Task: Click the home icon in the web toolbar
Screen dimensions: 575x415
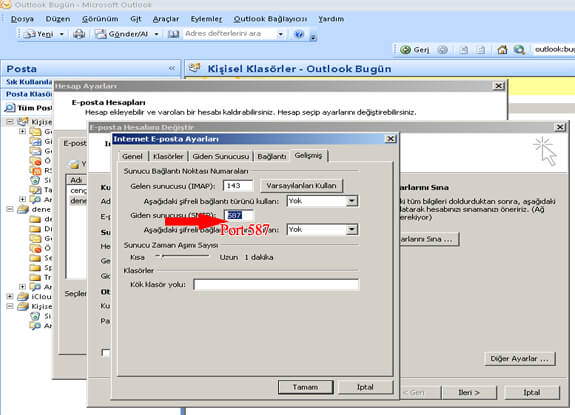Action: click(502, 49)
